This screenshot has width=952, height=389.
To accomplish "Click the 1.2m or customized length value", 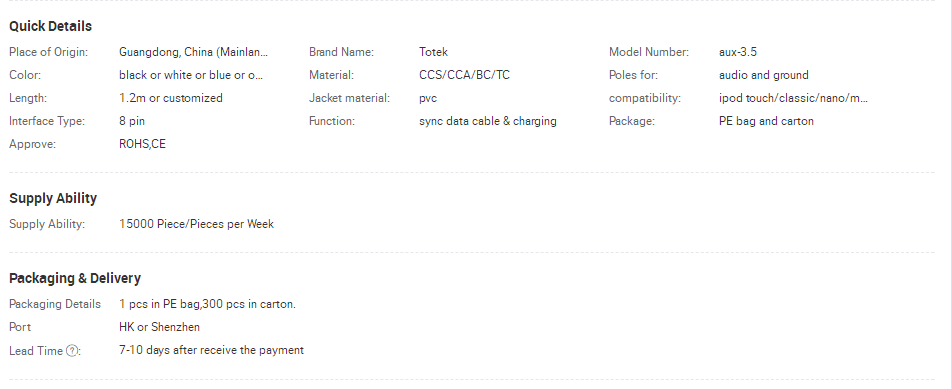I will pyautogui.click(x=171, y=98).
